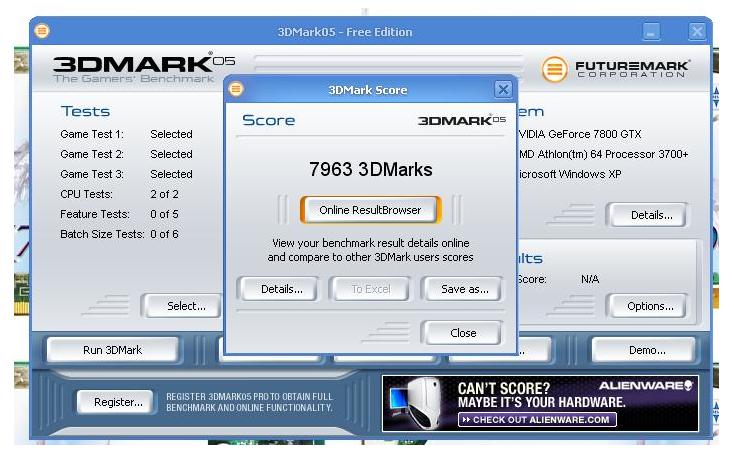Click Close at the bottom of the score dialog
This screenshot has height=459, width=734.
coord(463,333)
